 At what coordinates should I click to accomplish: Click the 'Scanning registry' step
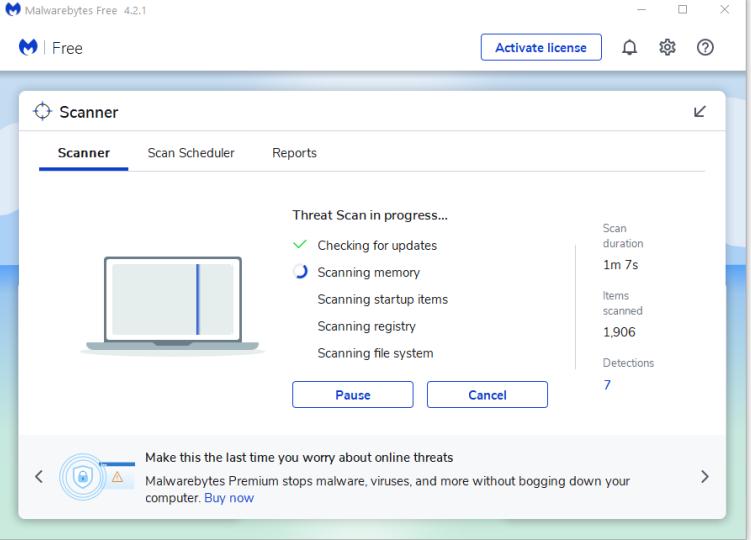366,326
